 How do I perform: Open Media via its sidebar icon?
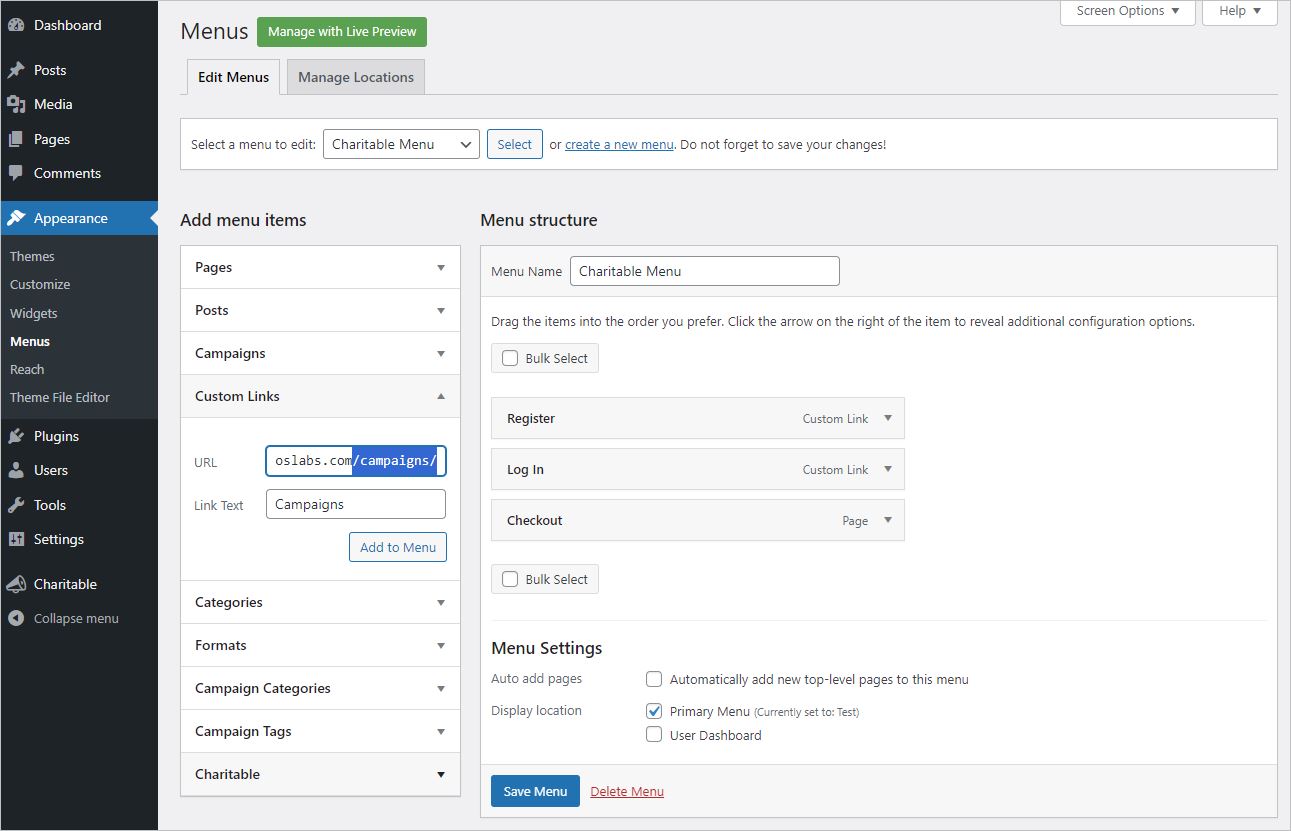(16, 104)
